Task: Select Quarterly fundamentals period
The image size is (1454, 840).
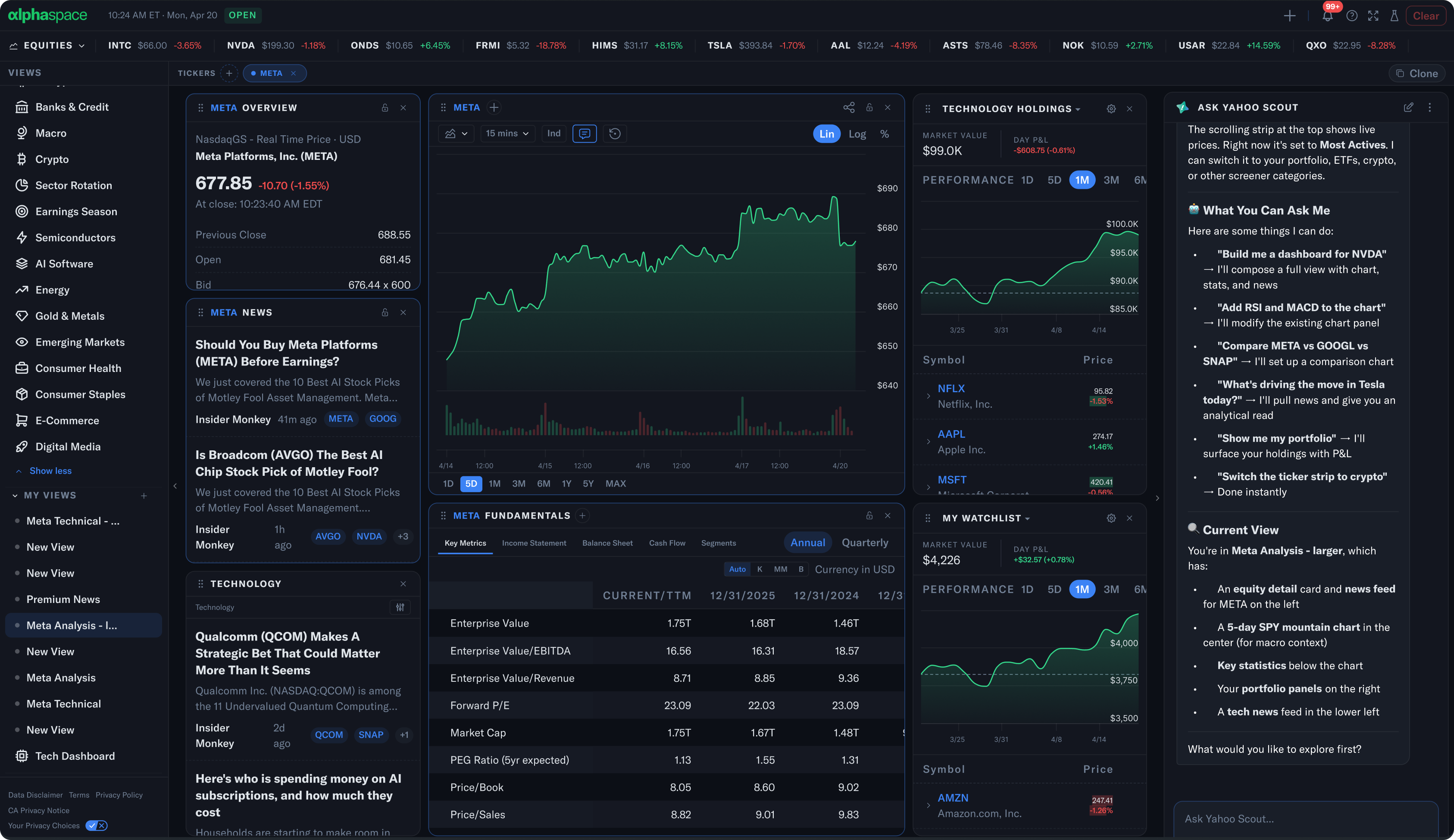Action: pos(864,542)
